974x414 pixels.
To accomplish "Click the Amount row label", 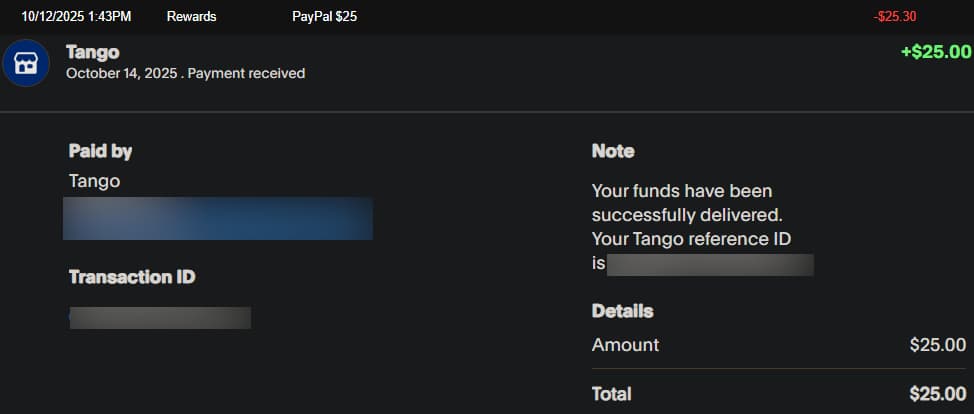I will point(625,345).
